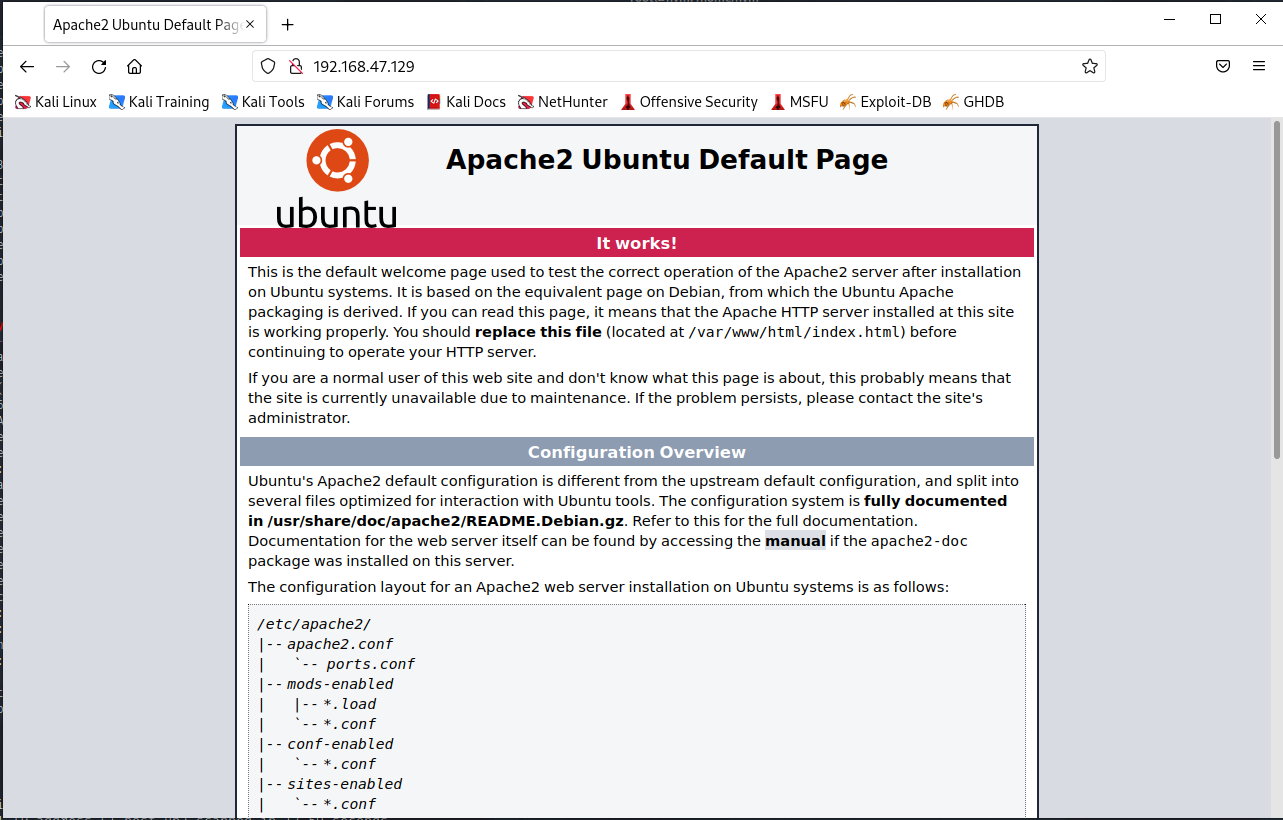The width and height of the screenshot is (1283, 820).
Task: Open the Kali Docs bookmark
Action: pos(466,101)
